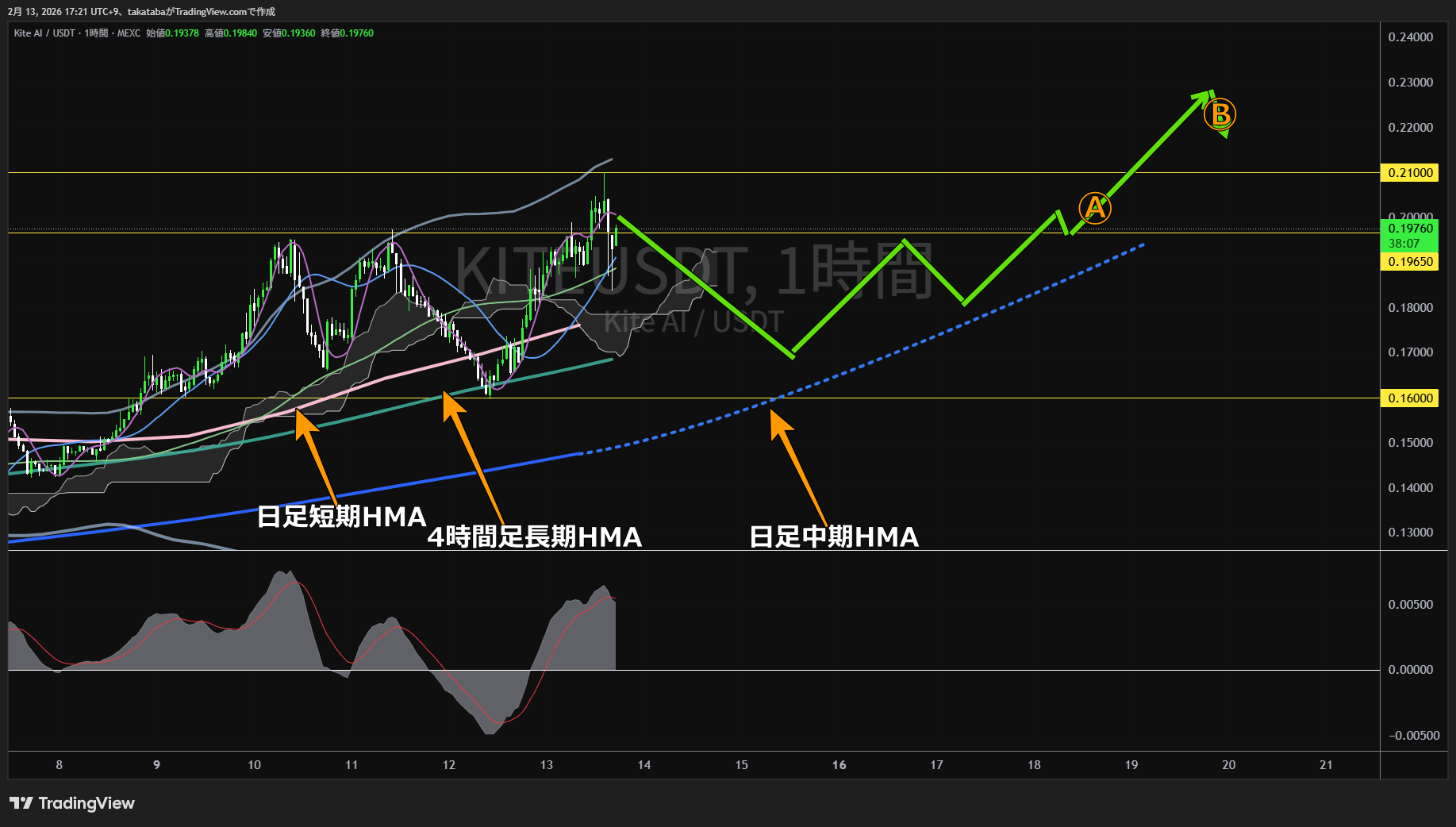
Task: Select the 日足中期HMA text annotation
Action: [834, 537]
